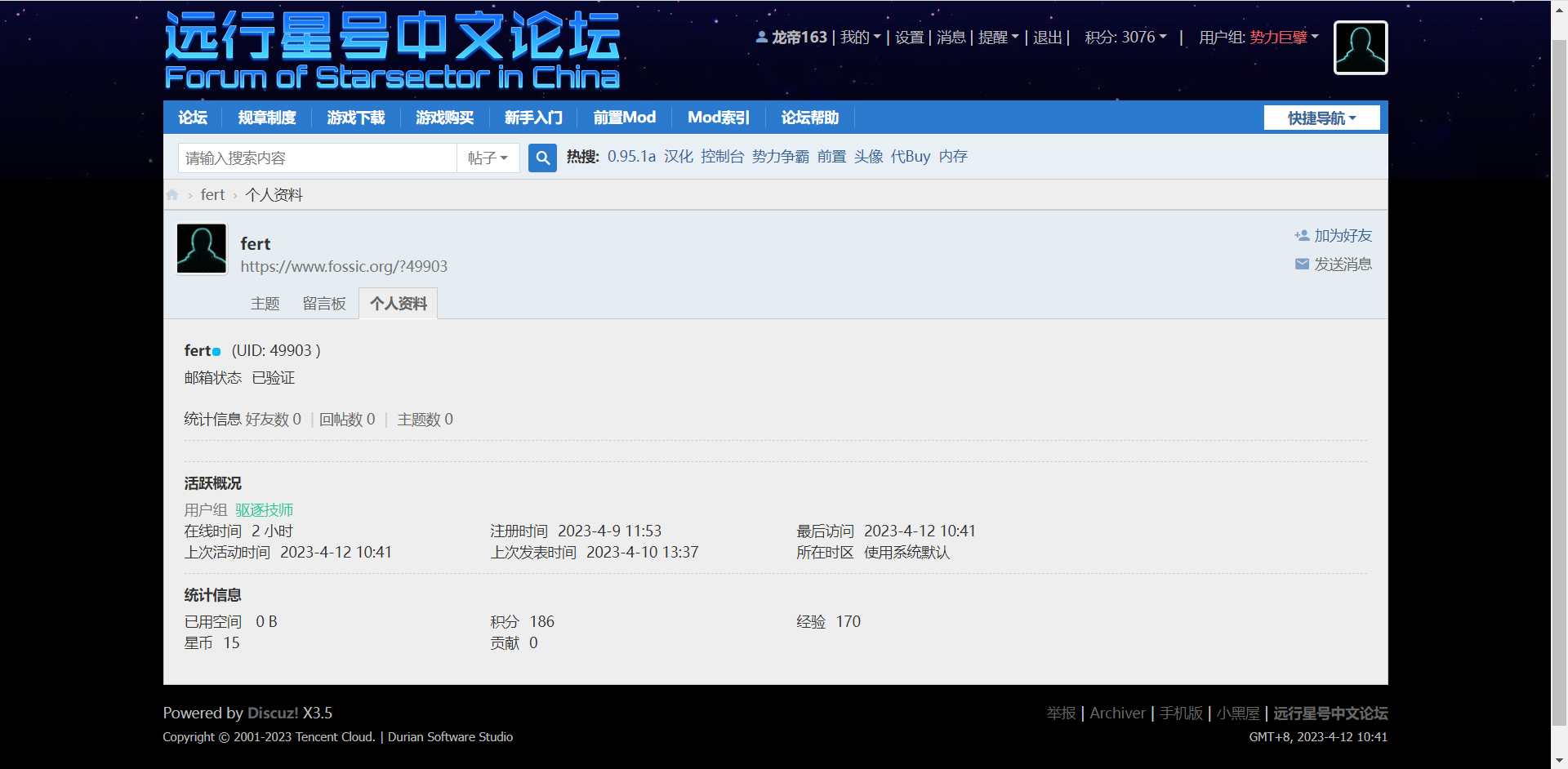The image size is (1568, 769).
Task: Switch to the 留言板 tab
Action: tap(324, 304)
